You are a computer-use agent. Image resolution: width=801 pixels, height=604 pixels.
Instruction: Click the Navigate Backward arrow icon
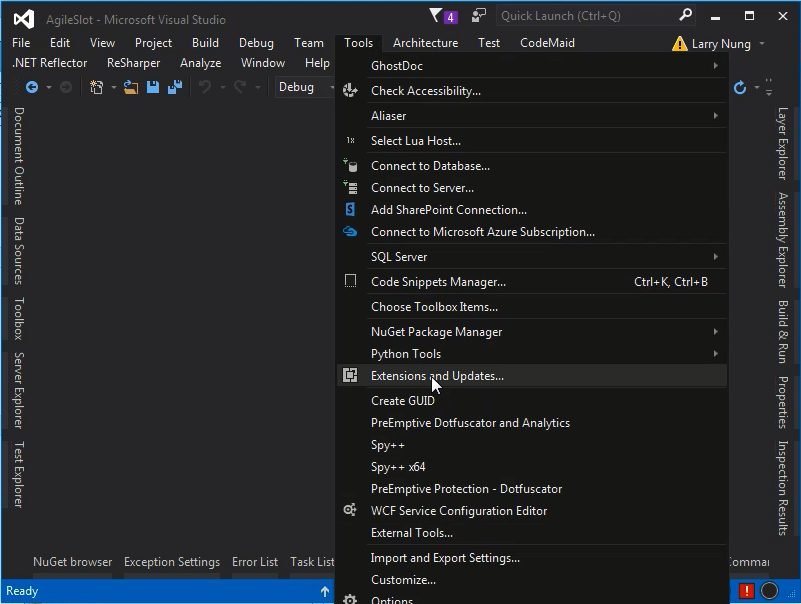(x=32, y=87)
